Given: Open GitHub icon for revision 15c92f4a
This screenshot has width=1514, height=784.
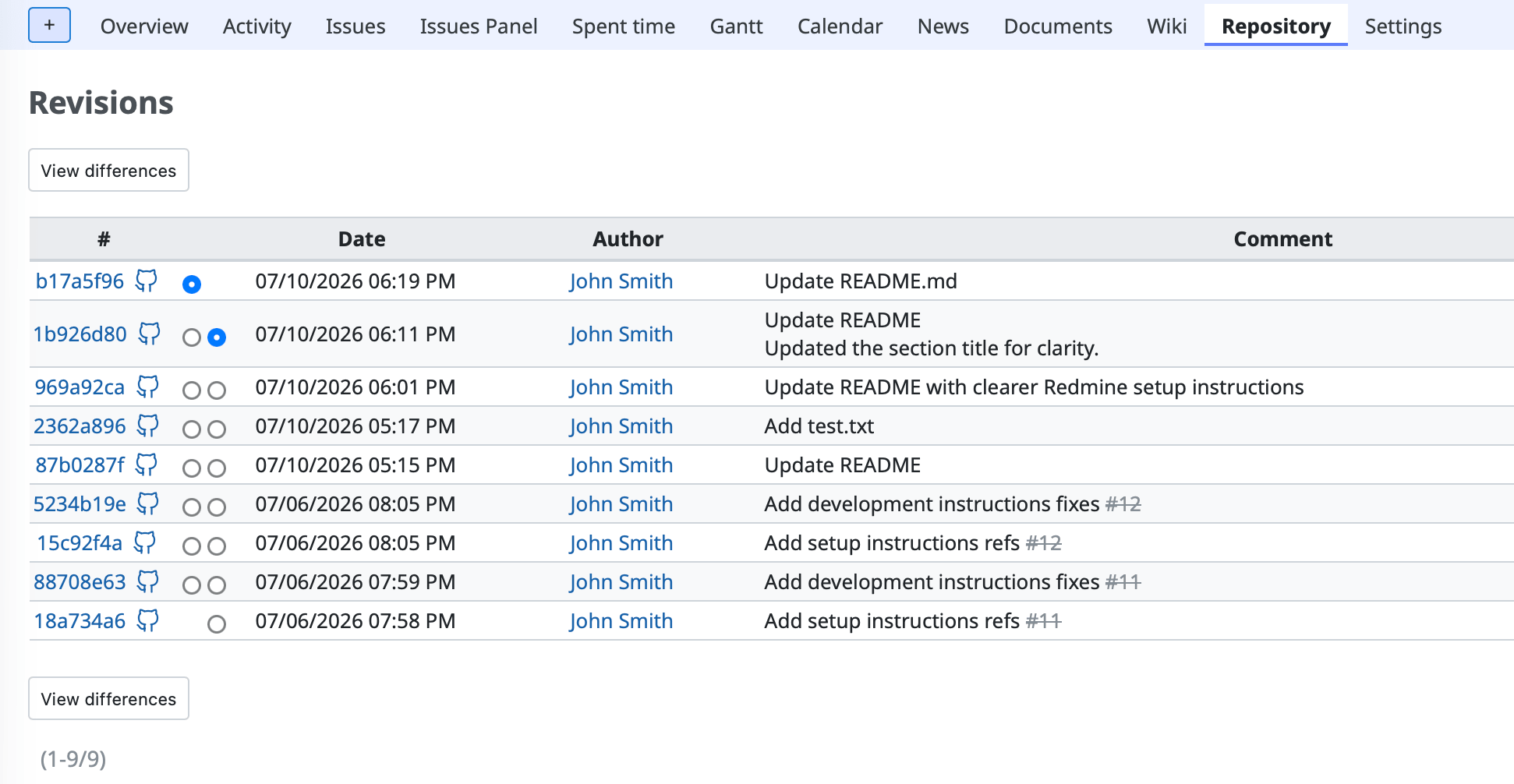Looking at the screenshot, I should pos(145,542).
